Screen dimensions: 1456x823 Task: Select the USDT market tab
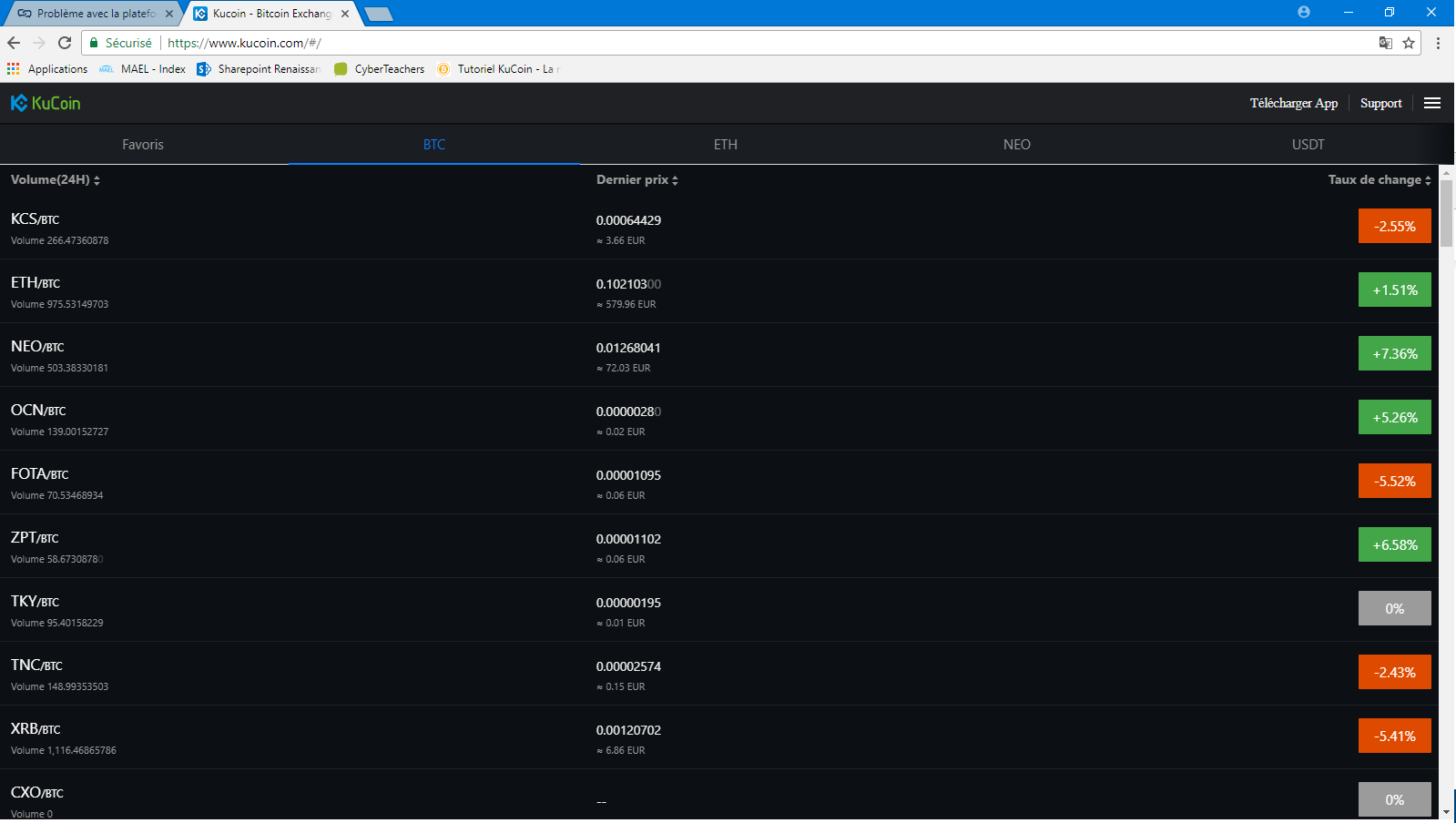(x=1308, y=145)
